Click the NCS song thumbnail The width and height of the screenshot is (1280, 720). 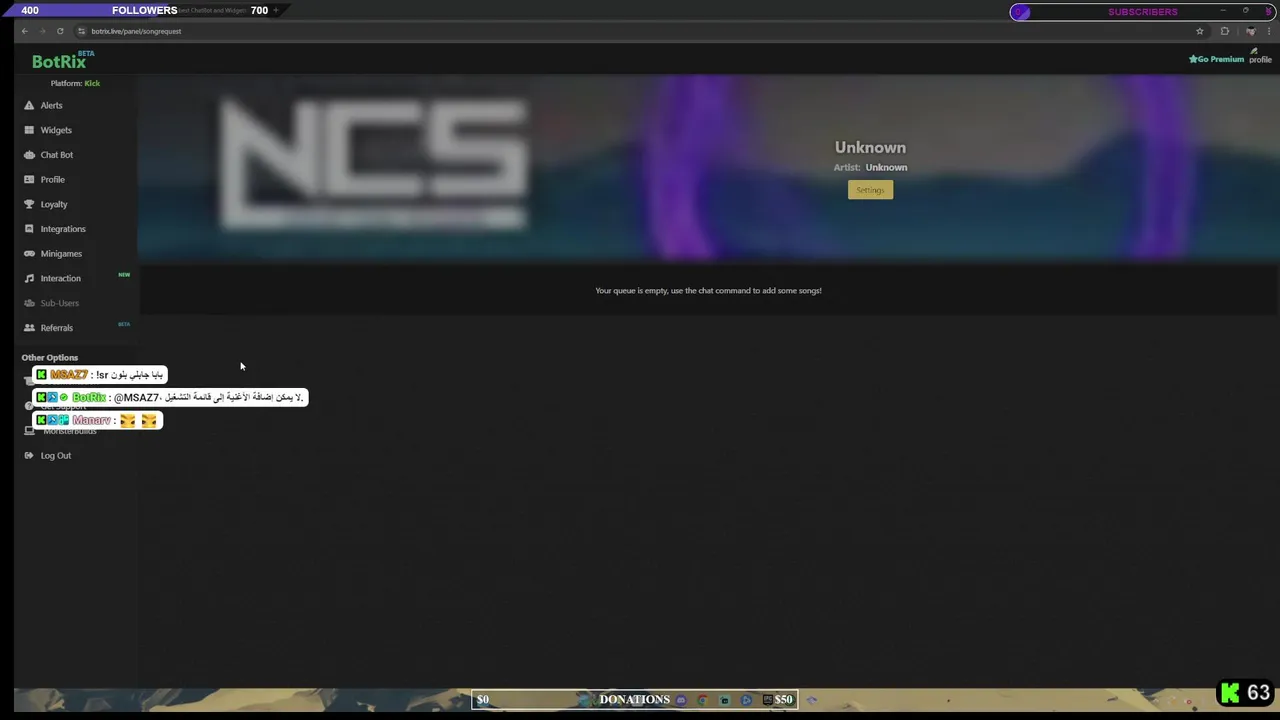[x=373, y=165]
